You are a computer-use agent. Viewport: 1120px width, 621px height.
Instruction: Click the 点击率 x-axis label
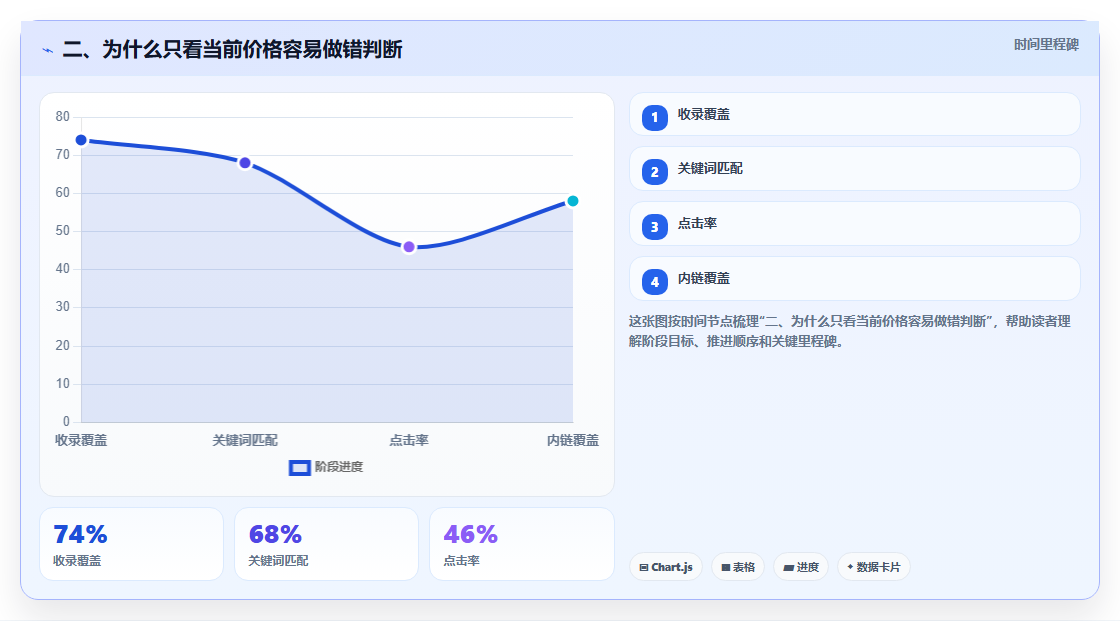[409, 440]
